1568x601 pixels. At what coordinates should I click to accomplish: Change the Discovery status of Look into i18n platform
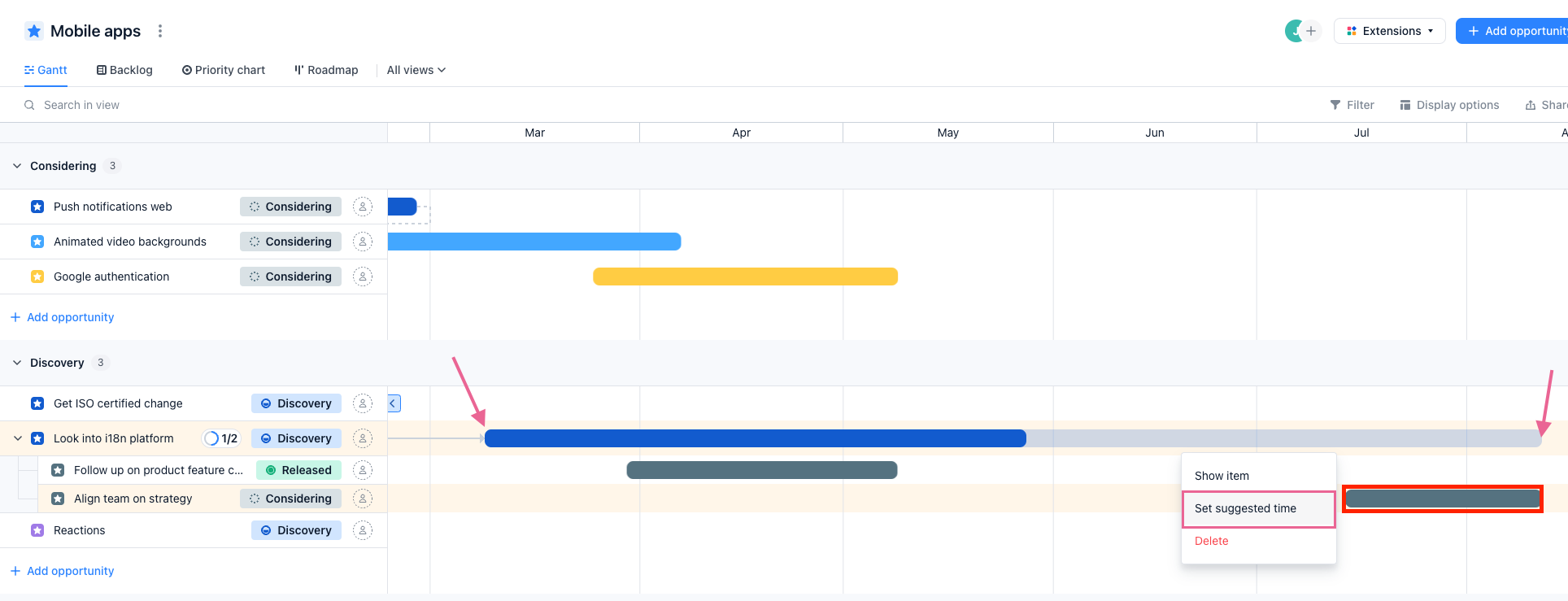coord(296,438)
